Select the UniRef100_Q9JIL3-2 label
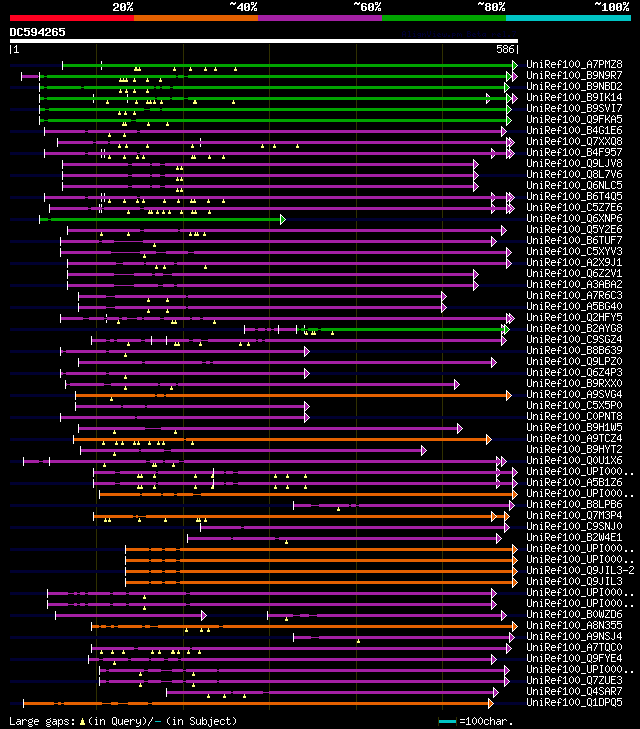The image size is (640, 729). [x=580, y=570]
